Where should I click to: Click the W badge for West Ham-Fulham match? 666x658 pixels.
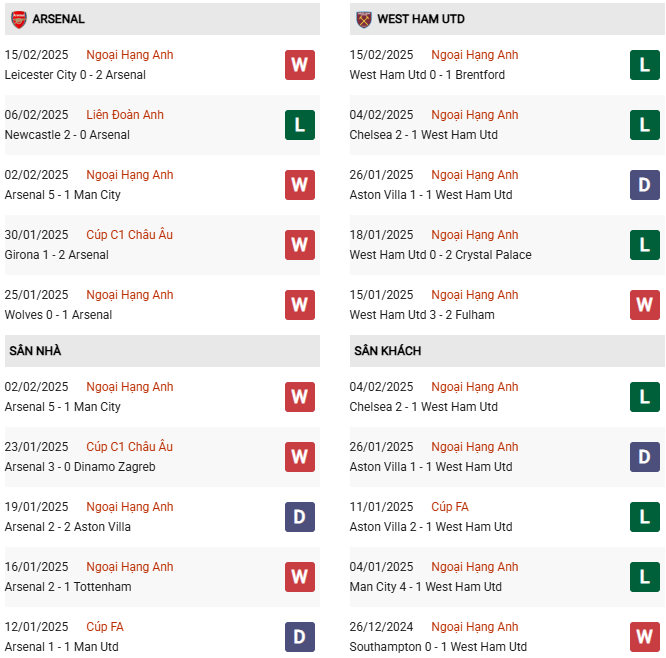click(645, 305)
